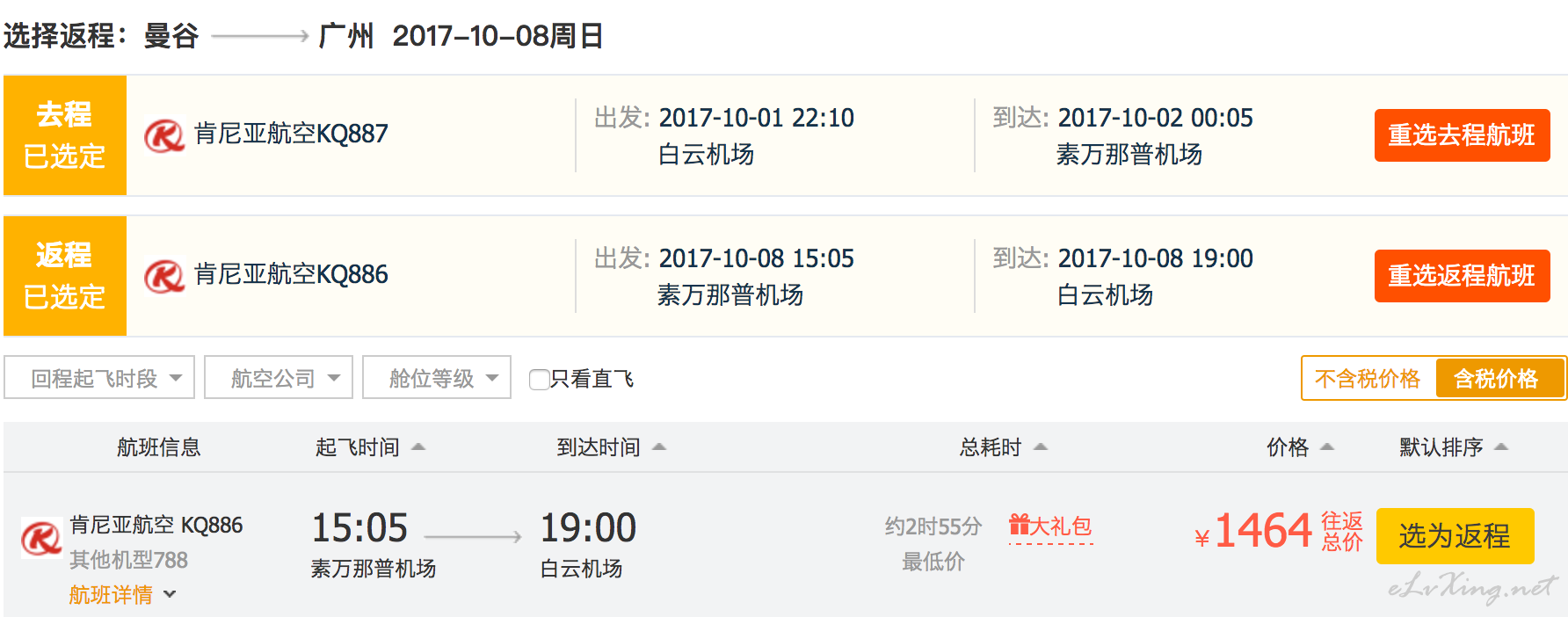
Task: Switch to 含税价格 display
Action: (1499, 379)
